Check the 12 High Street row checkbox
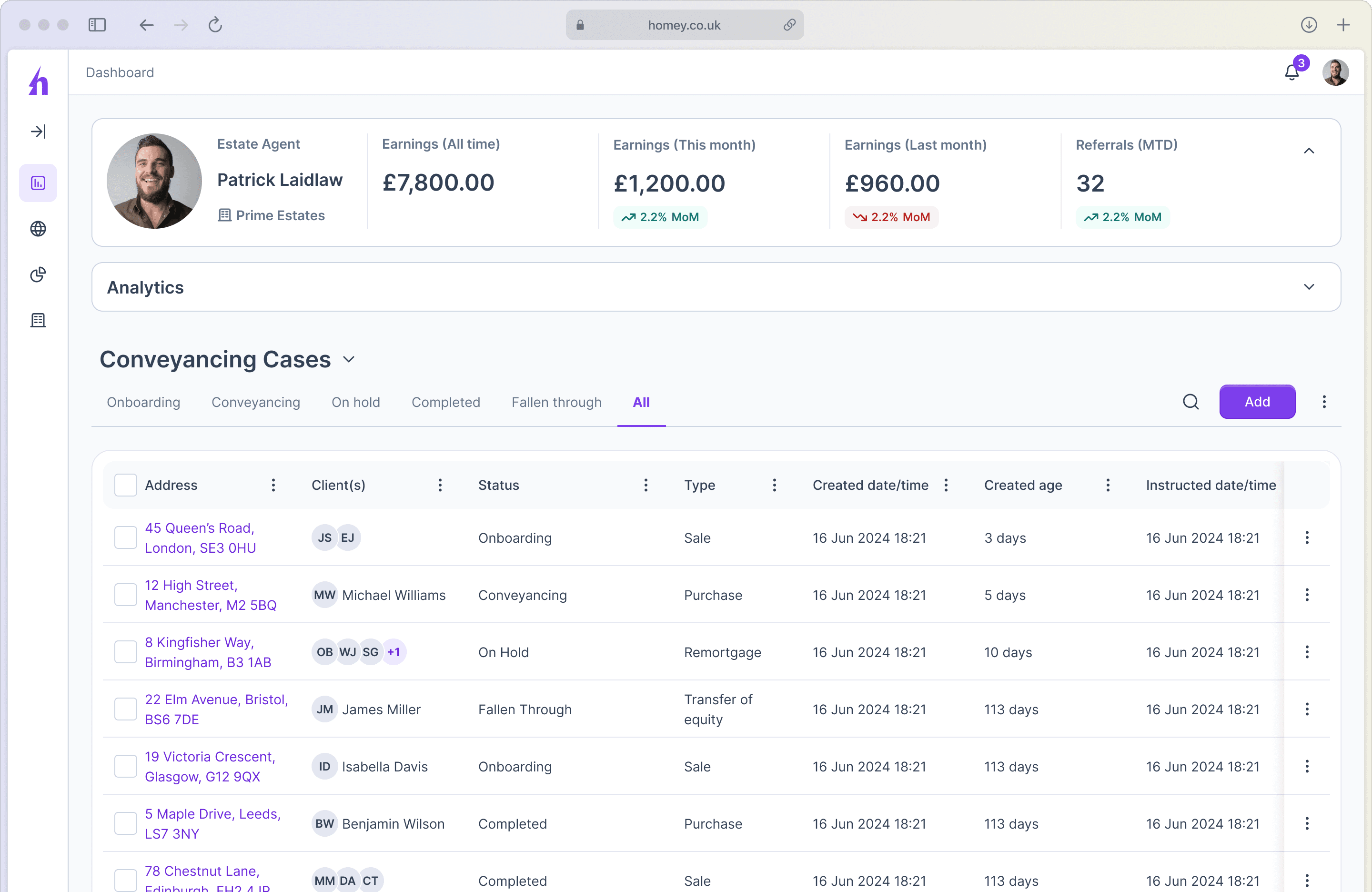 point(125,595)
